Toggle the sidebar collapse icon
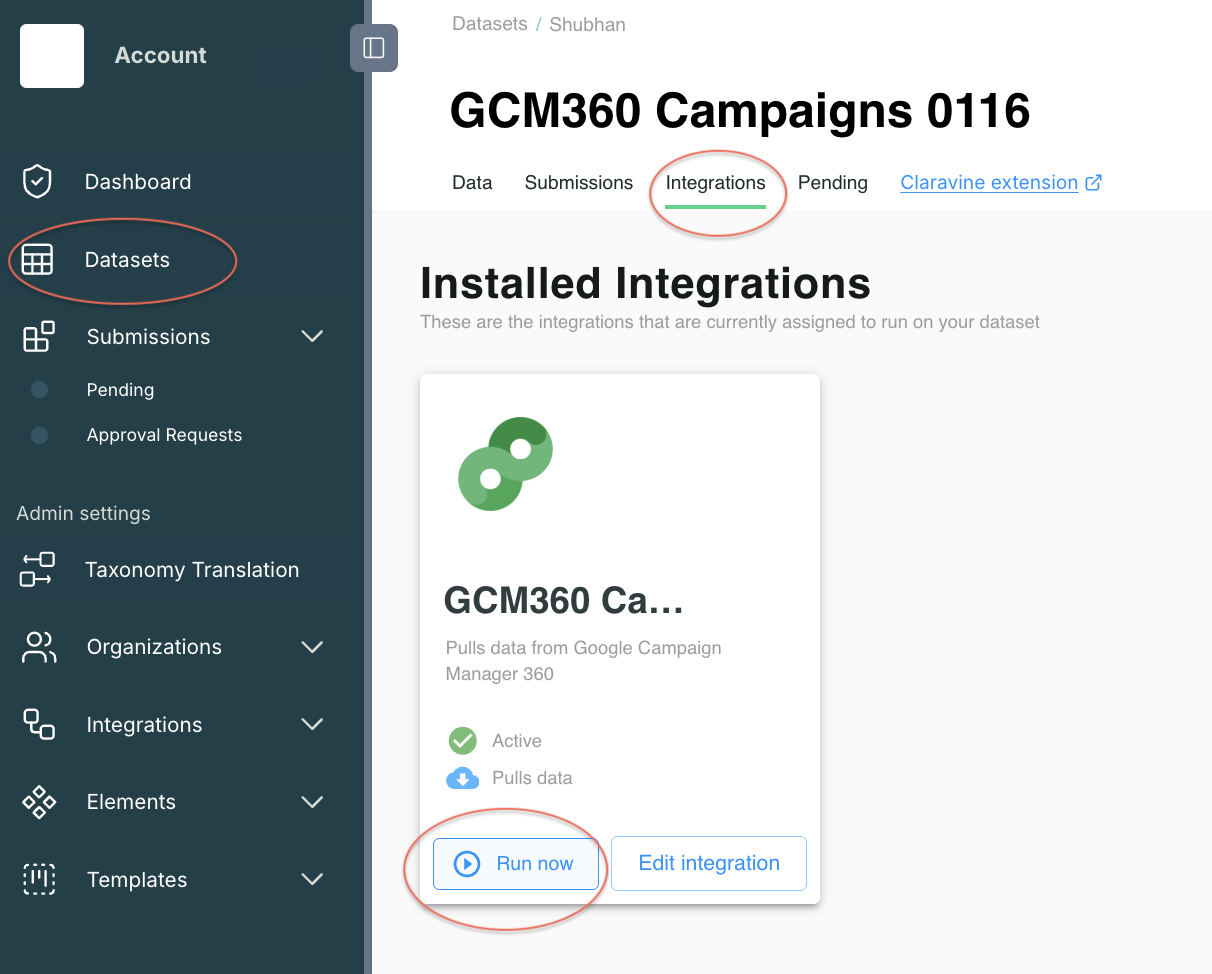The height and width of the screenshot is (974, 1212). click(374, 48)
